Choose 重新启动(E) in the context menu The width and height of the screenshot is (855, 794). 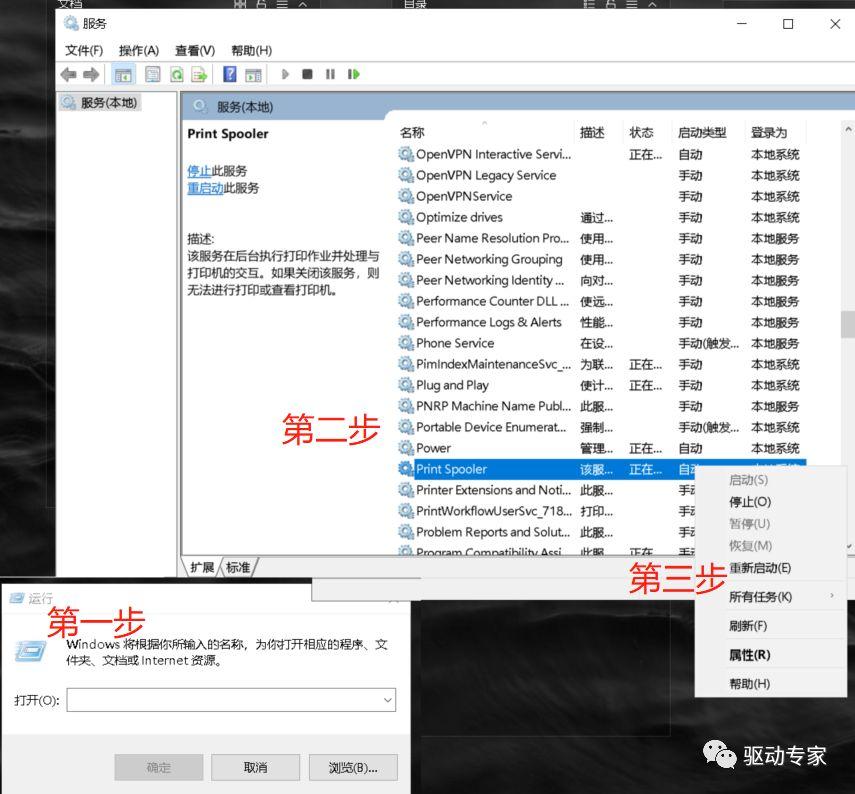[x=760, y=568]
